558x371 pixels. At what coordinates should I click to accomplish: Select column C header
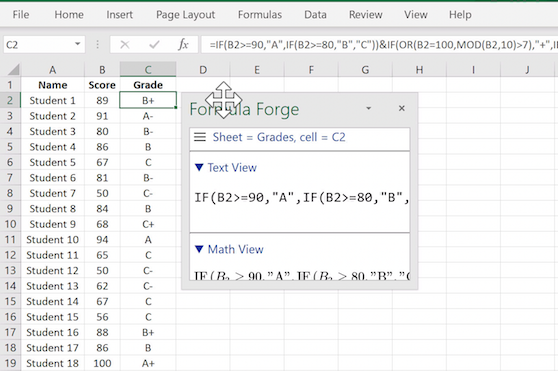pyautogui.click(x=148, y=70)
